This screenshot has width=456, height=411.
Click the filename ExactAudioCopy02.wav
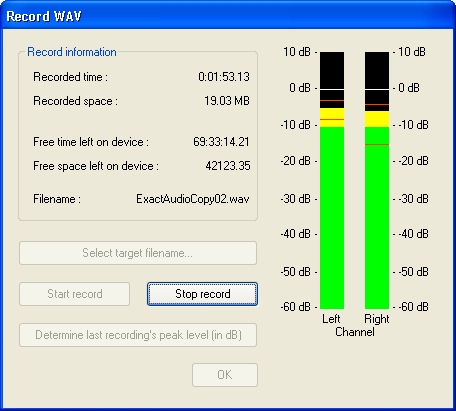coord(193,199)
